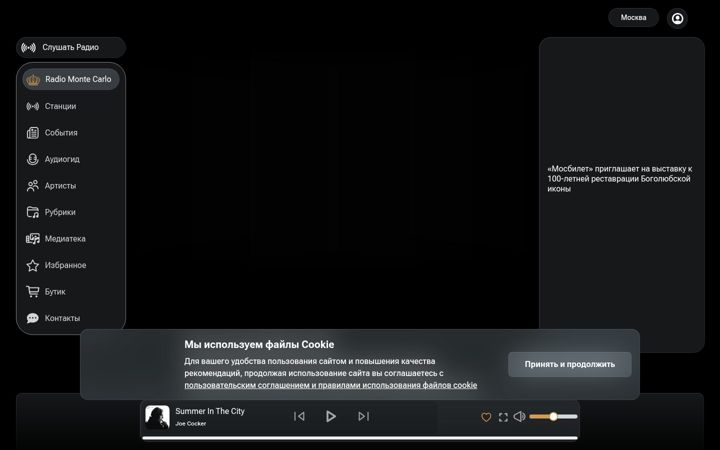720x450 pixels.
Task: Open the Медиатека section
Action: (x=71, y=239)
